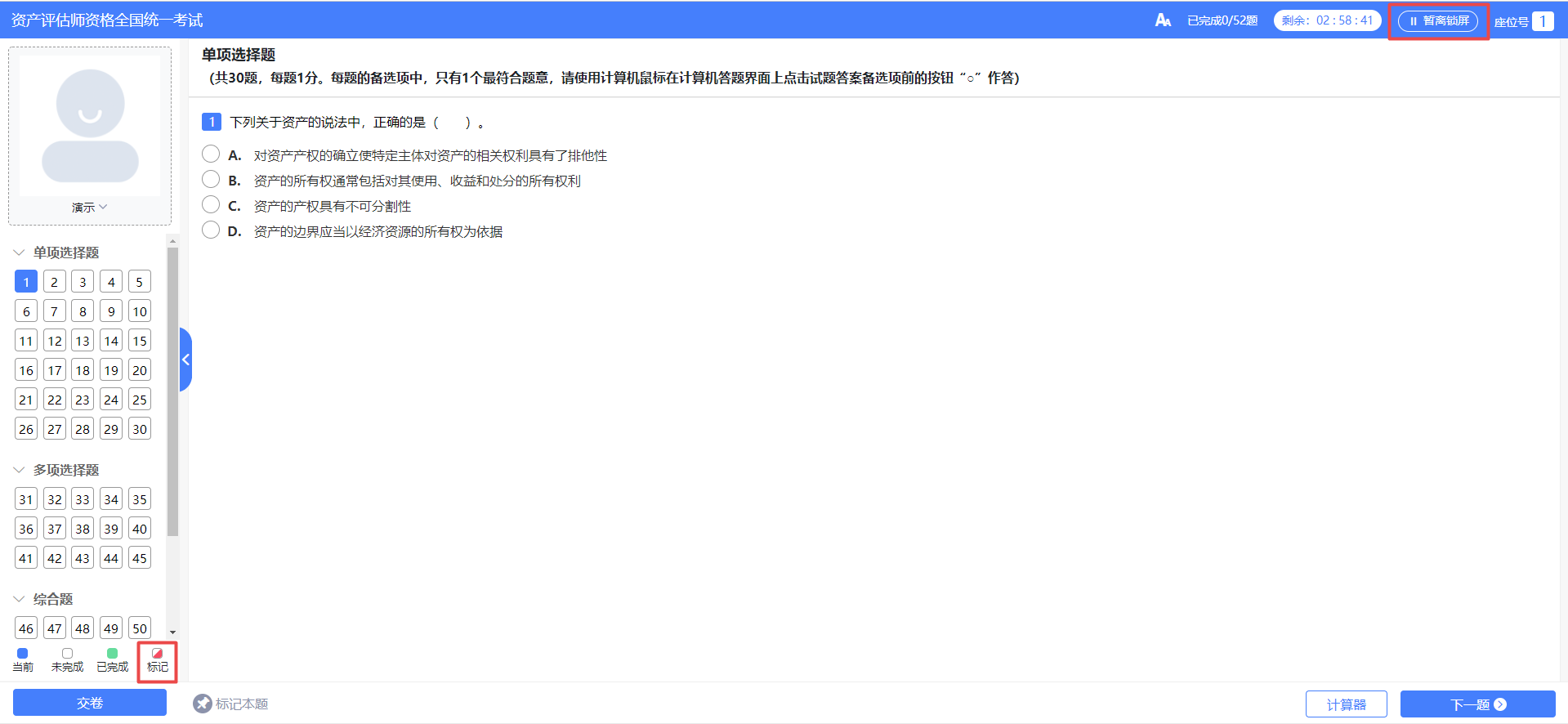
Task: Select answer option B radio button
Action: click(x=211, y=180)
